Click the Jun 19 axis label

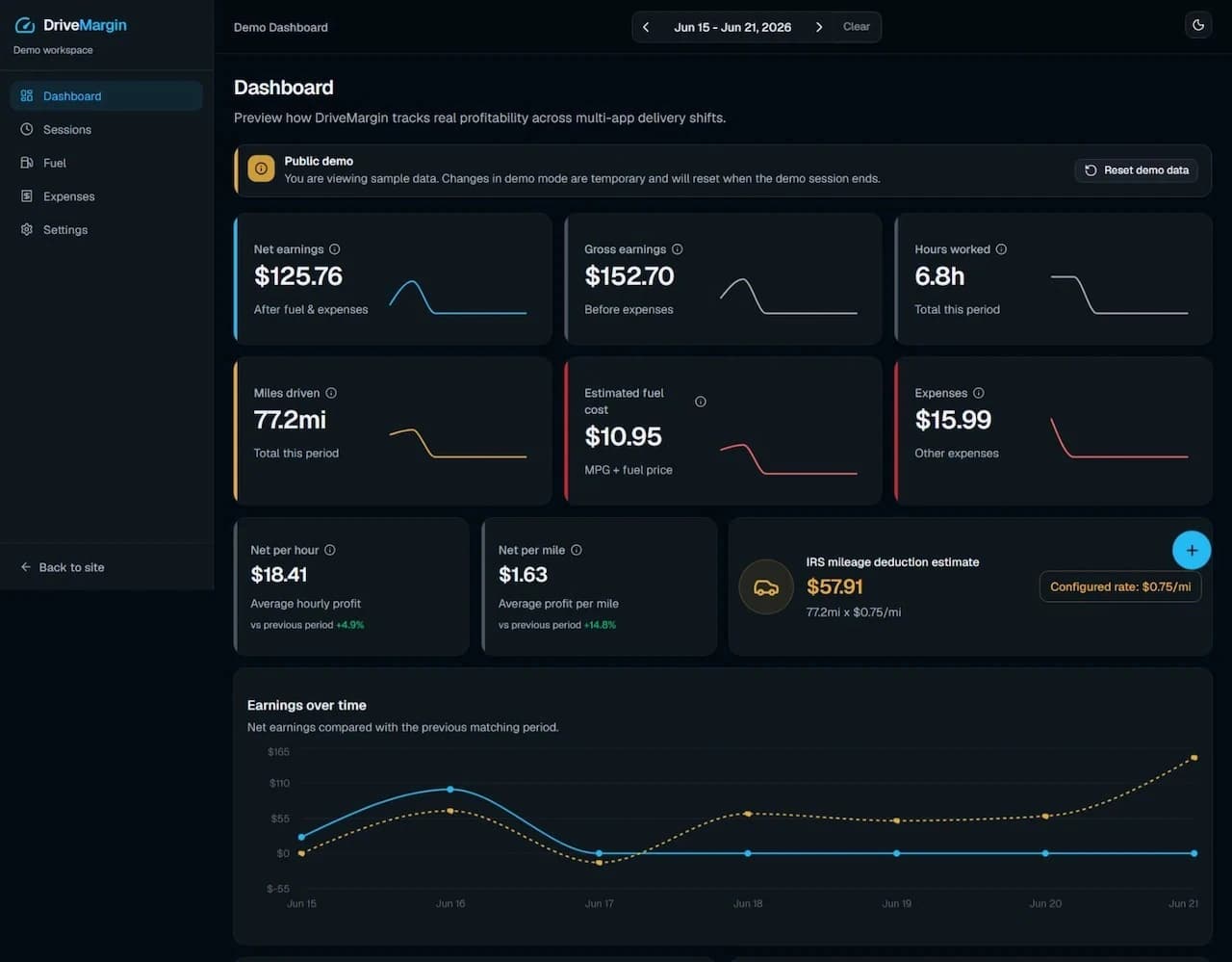[x=896, y=903]
